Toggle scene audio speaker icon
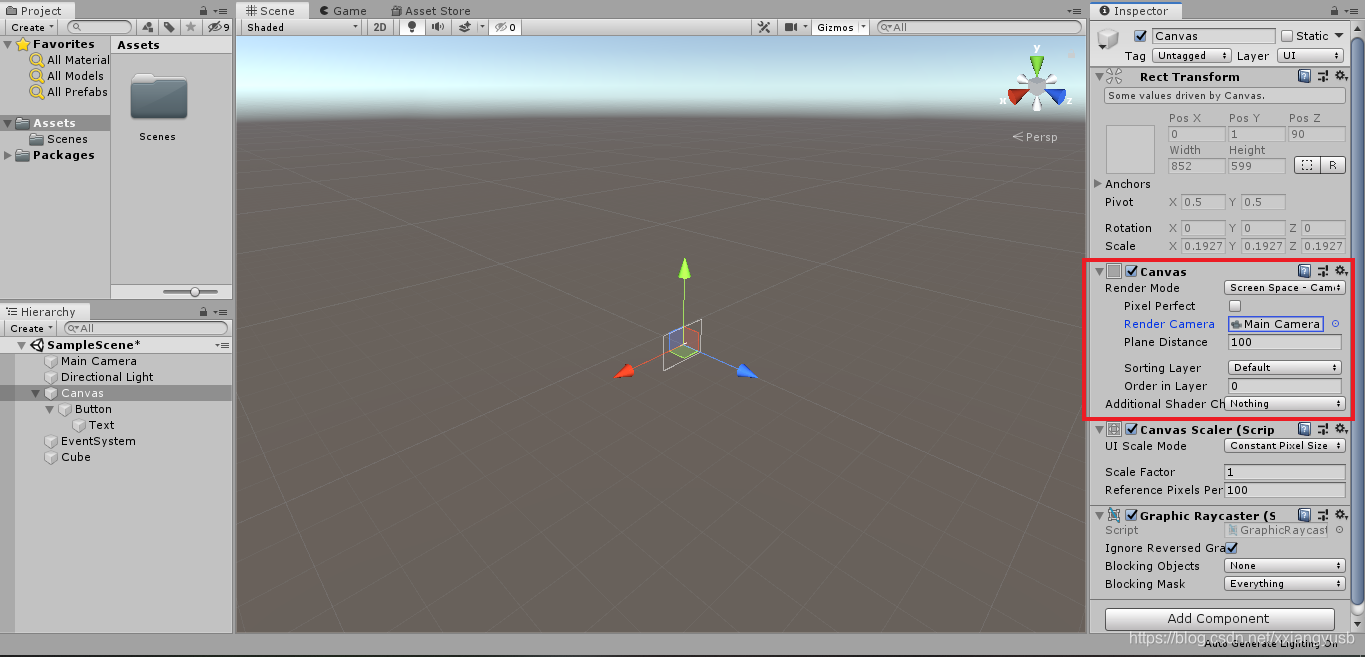The image size is (1365, 657). click(x=438, y=27)
